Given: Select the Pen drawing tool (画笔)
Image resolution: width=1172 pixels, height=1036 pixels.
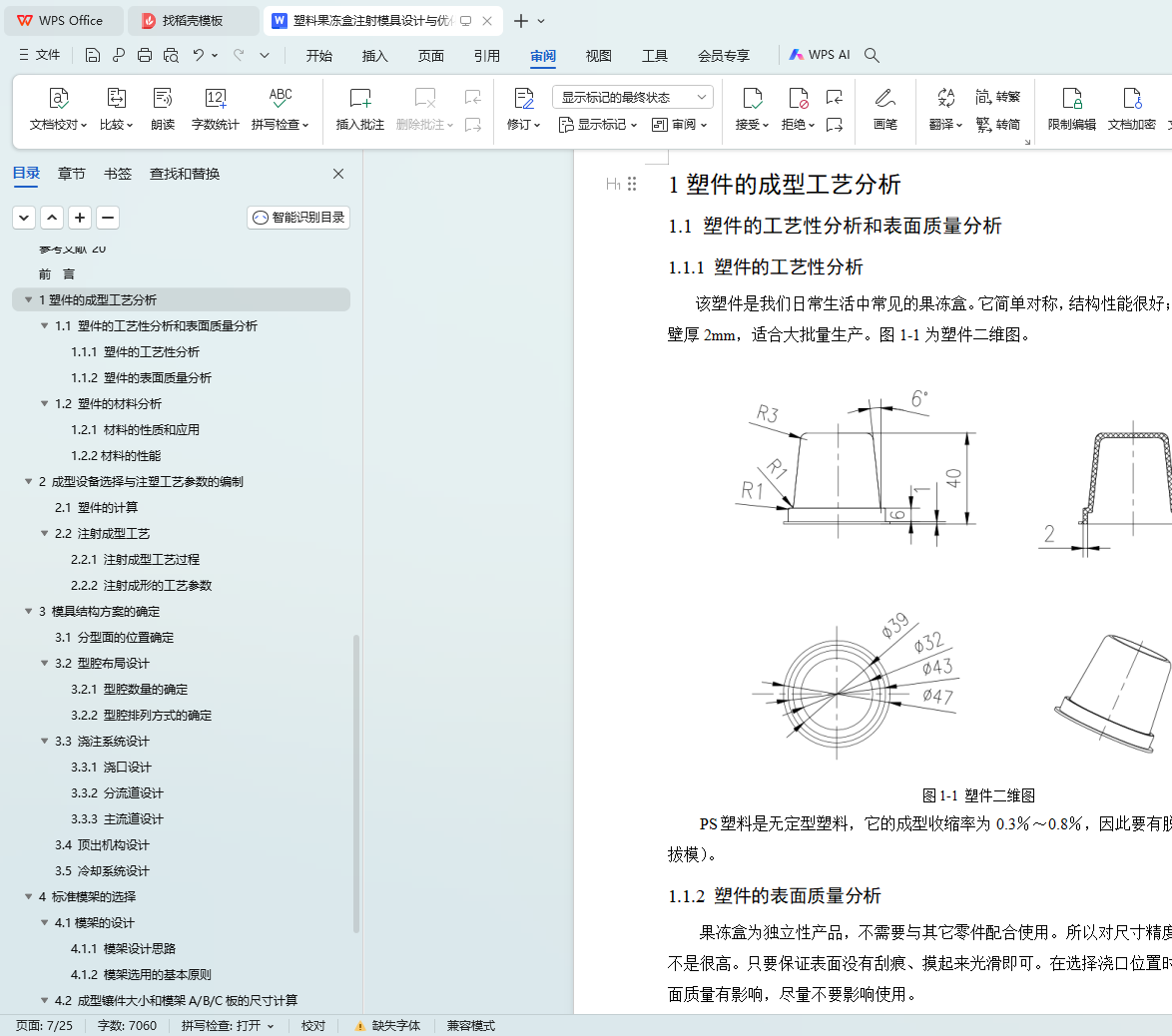Looking at the screenshot, I should (884, 109).
